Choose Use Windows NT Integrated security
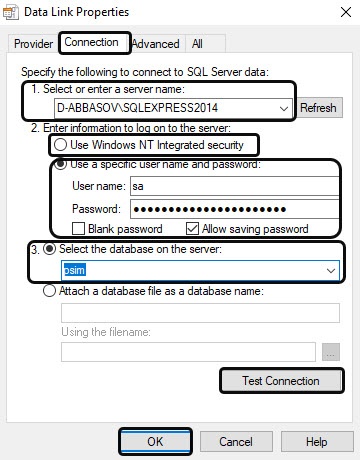This screenshot has width=360, height=460. tap(149, 145)
